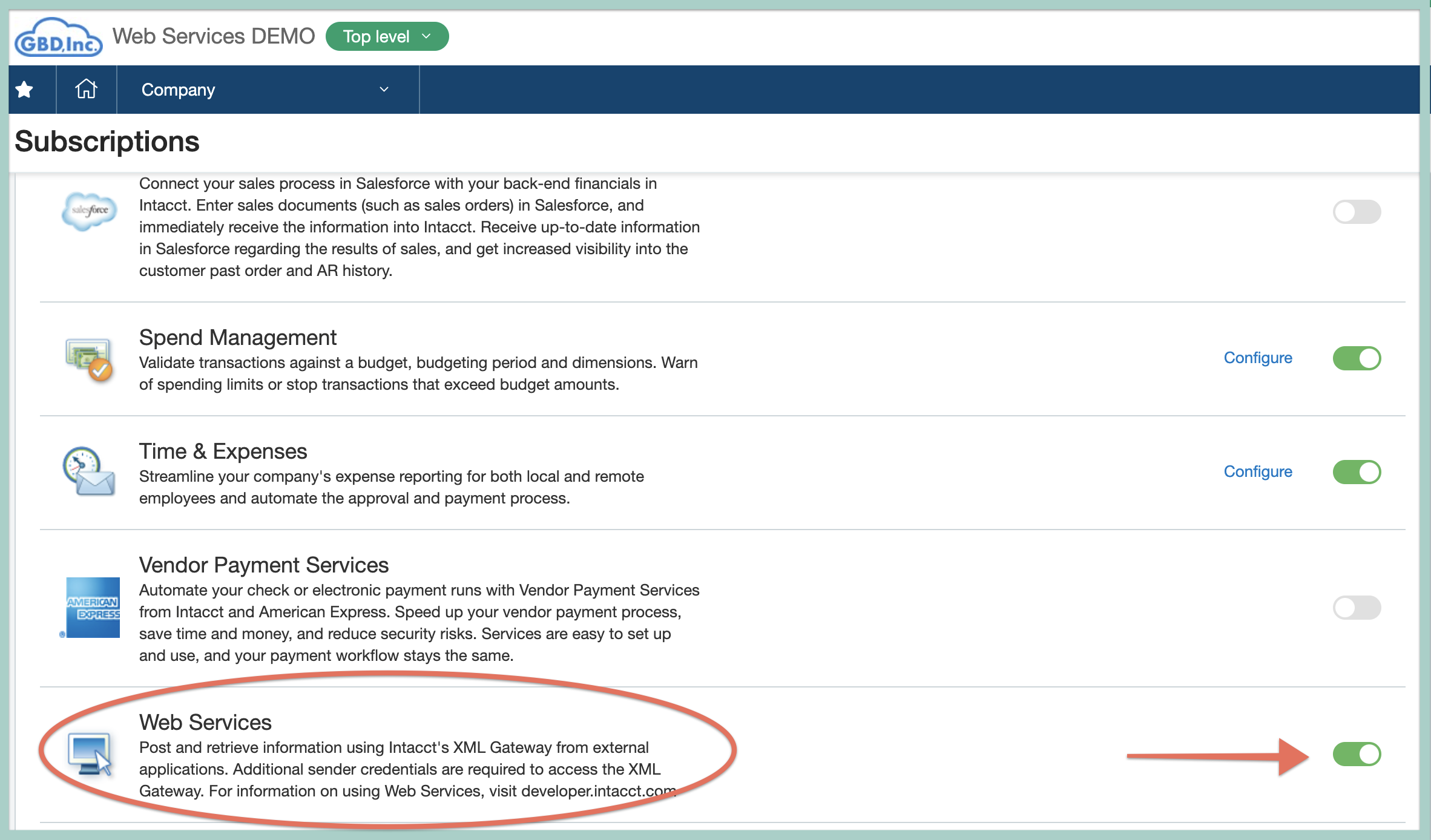Open Configure link for Spend Management
Viewport: 1431px width, 840px height.
pos(1258,358)
